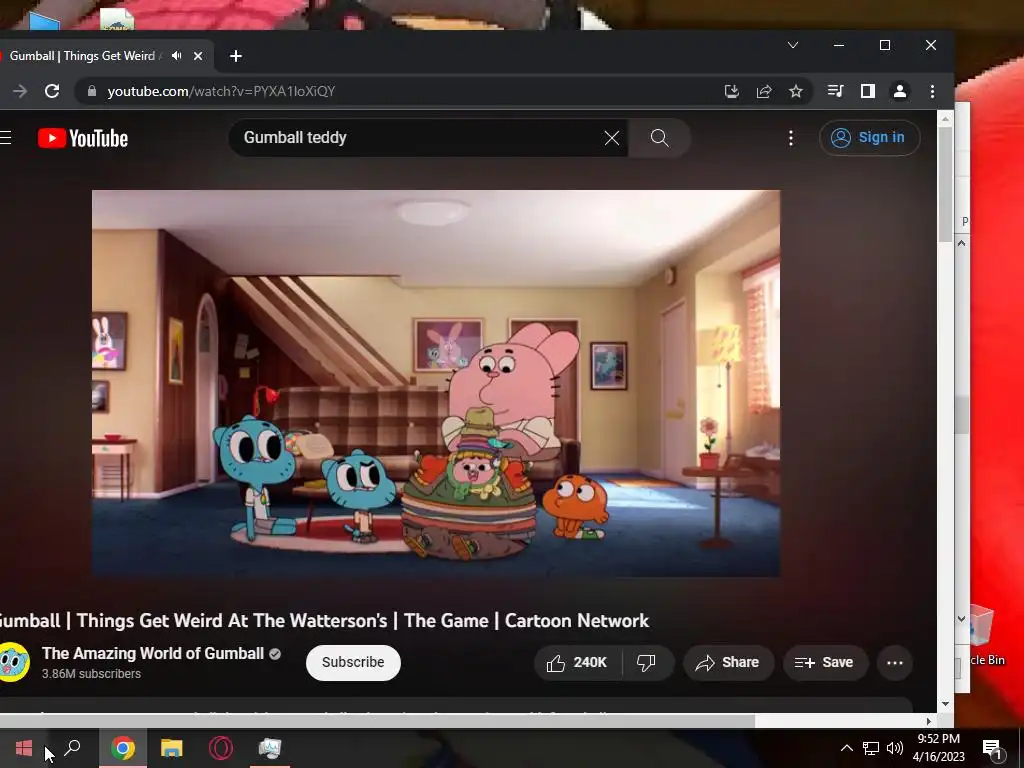The width and height of the screenshot is (1024, 768).
Task: Click the Gumball channel avatar
Action: [13, 662]
